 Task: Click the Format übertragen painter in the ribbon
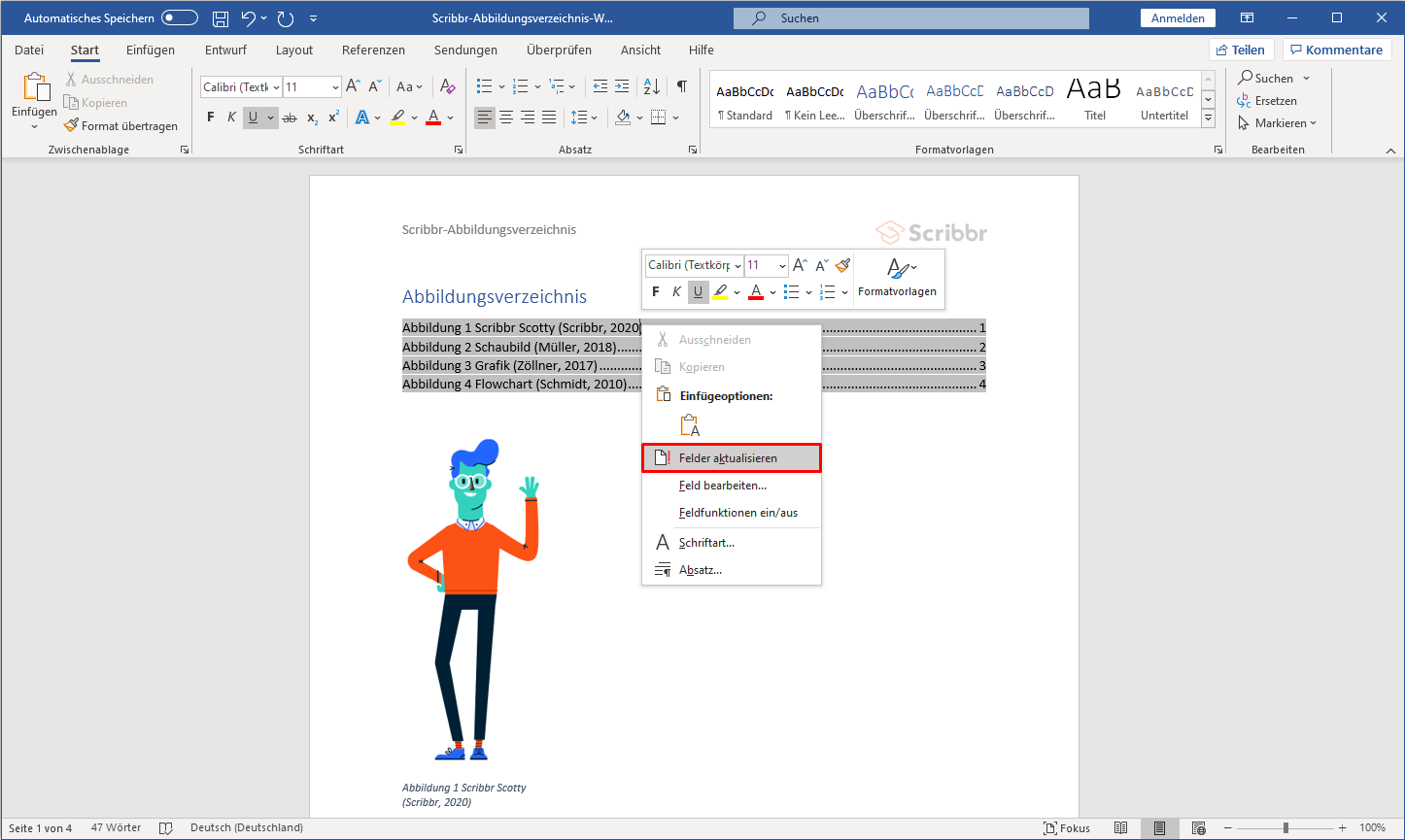[x=121, y=126]
